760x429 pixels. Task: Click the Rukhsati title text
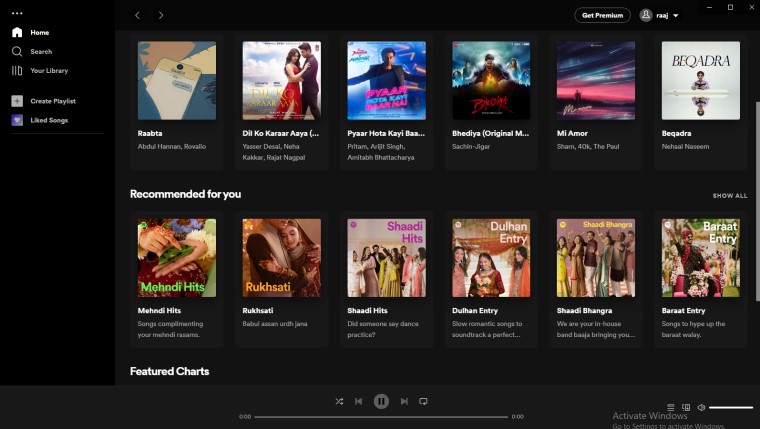point(258,311)
